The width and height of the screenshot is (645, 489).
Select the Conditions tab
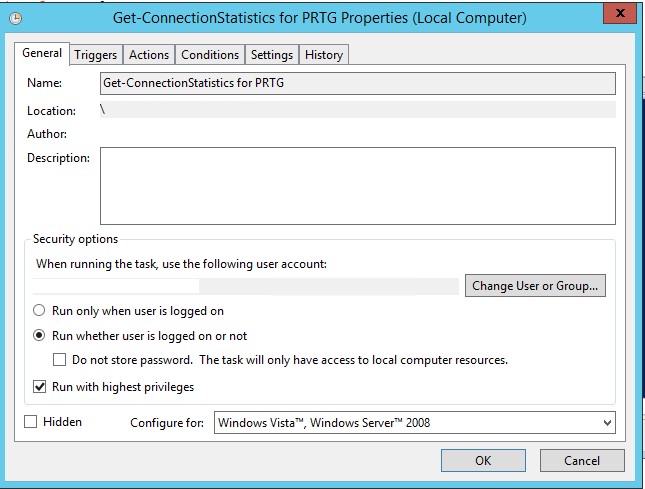(x=210, y=55)
